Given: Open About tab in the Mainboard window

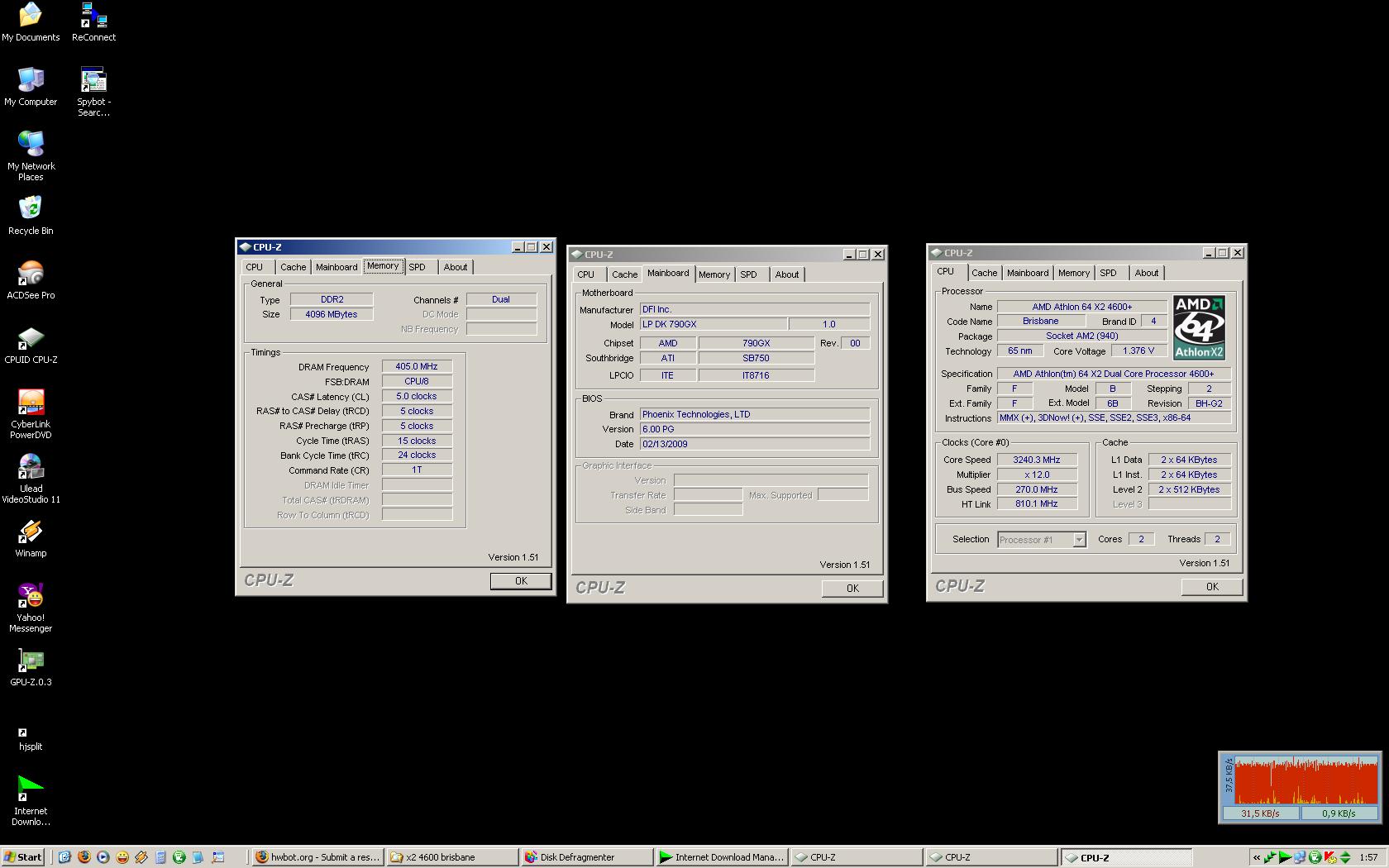Looking at the screenshot, I should coord(787,274).
